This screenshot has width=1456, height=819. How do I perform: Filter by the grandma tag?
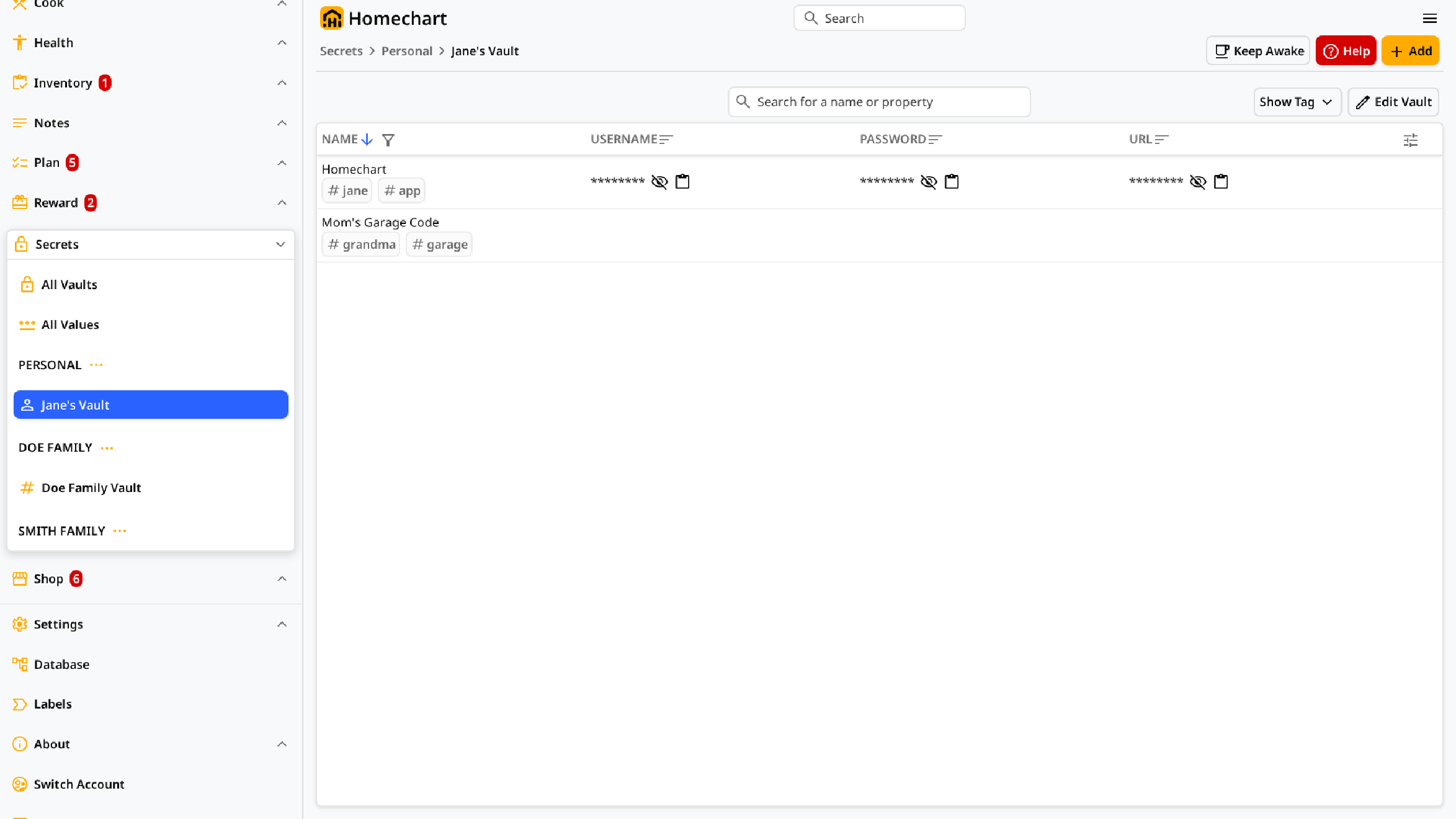click(361, 244)
